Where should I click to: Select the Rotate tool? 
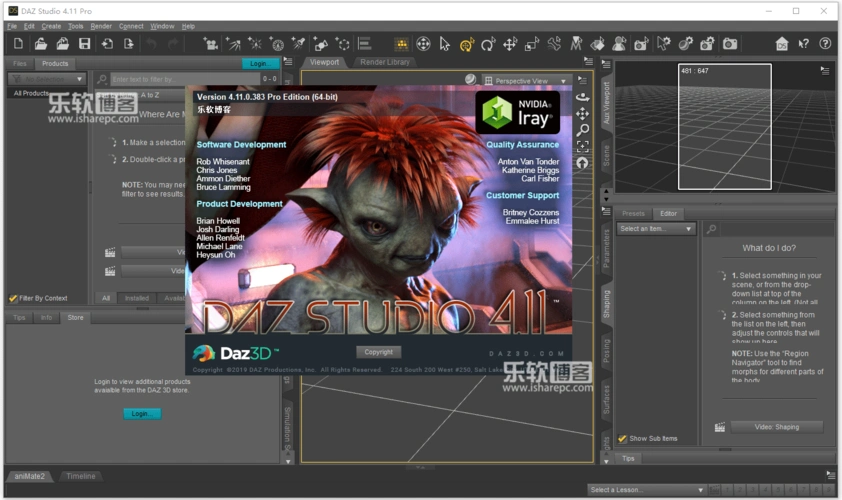488,44
